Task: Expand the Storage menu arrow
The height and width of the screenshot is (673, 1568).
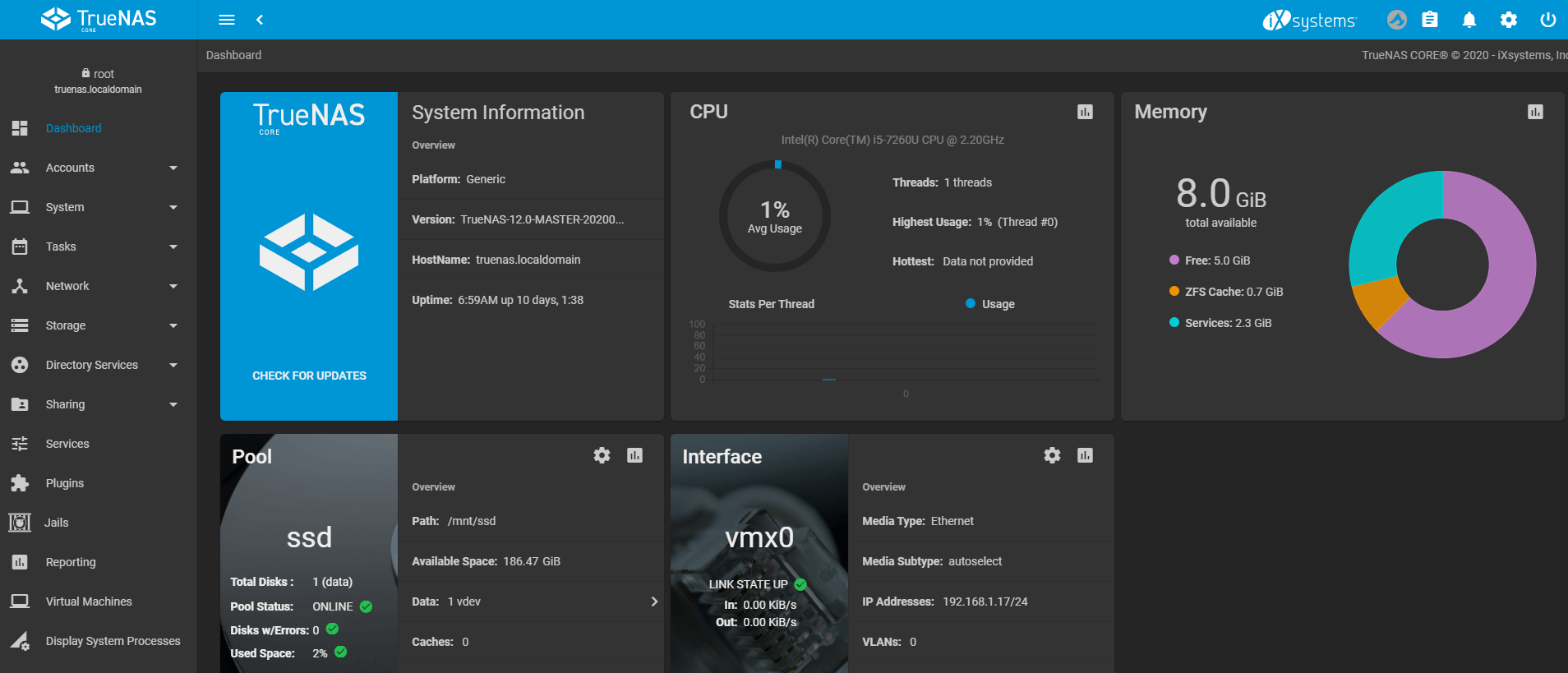Action: tap(173, 326)
